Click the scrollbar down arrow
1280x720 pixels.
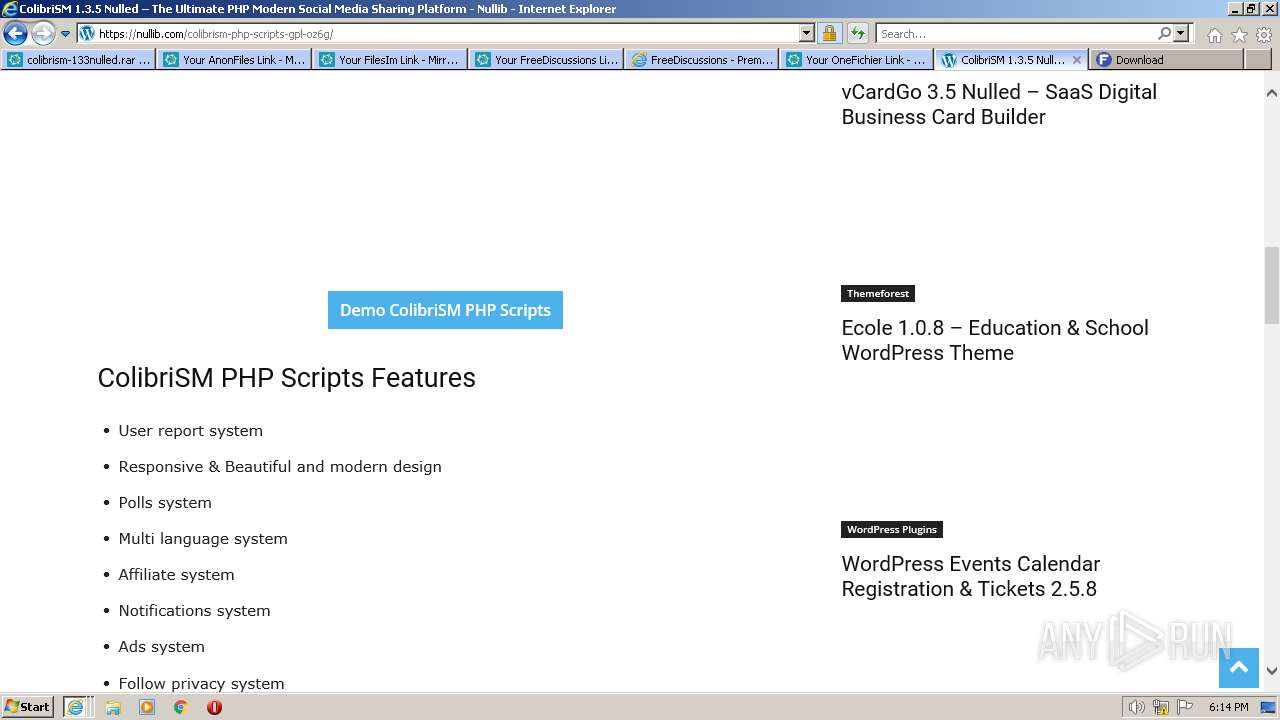tap(1271, 671)
